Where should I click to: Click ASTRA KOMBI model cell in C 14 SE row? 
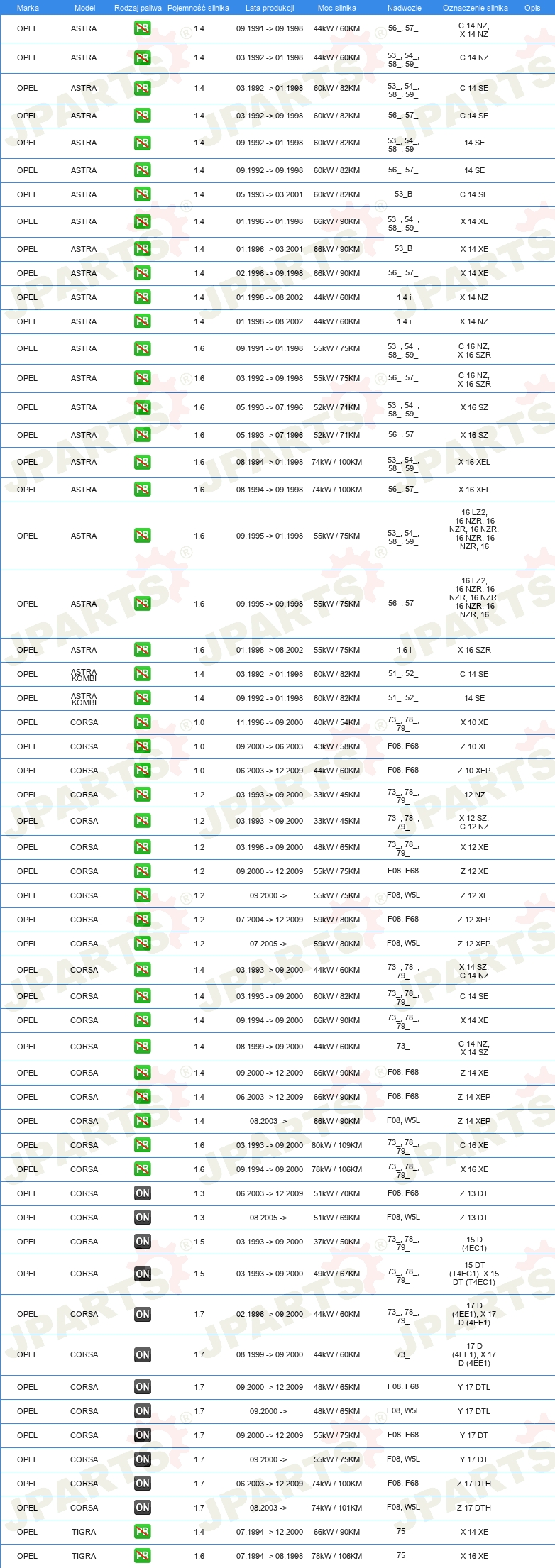[x=84, y=675]
